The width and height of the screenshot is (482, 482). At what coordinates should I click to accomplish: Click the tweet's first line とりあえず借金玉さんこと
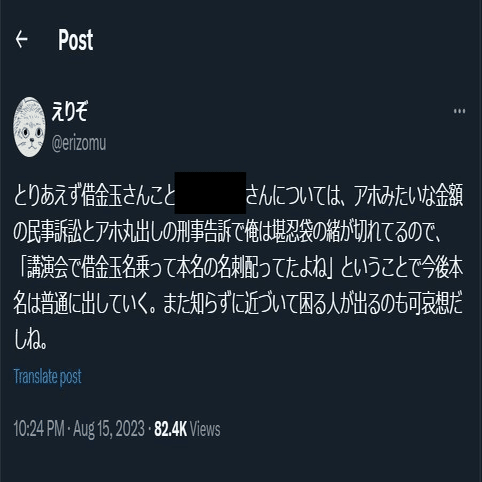tap(94, 196)
